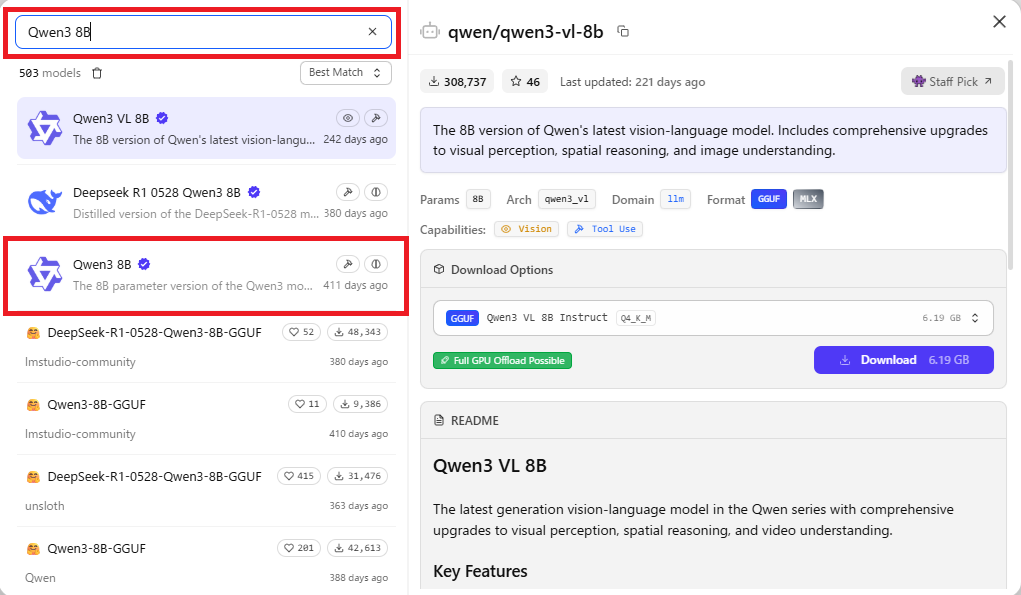Viewport: 1021px width, 595px height.
Task: Click the 503 models count label
Action: 49,73
